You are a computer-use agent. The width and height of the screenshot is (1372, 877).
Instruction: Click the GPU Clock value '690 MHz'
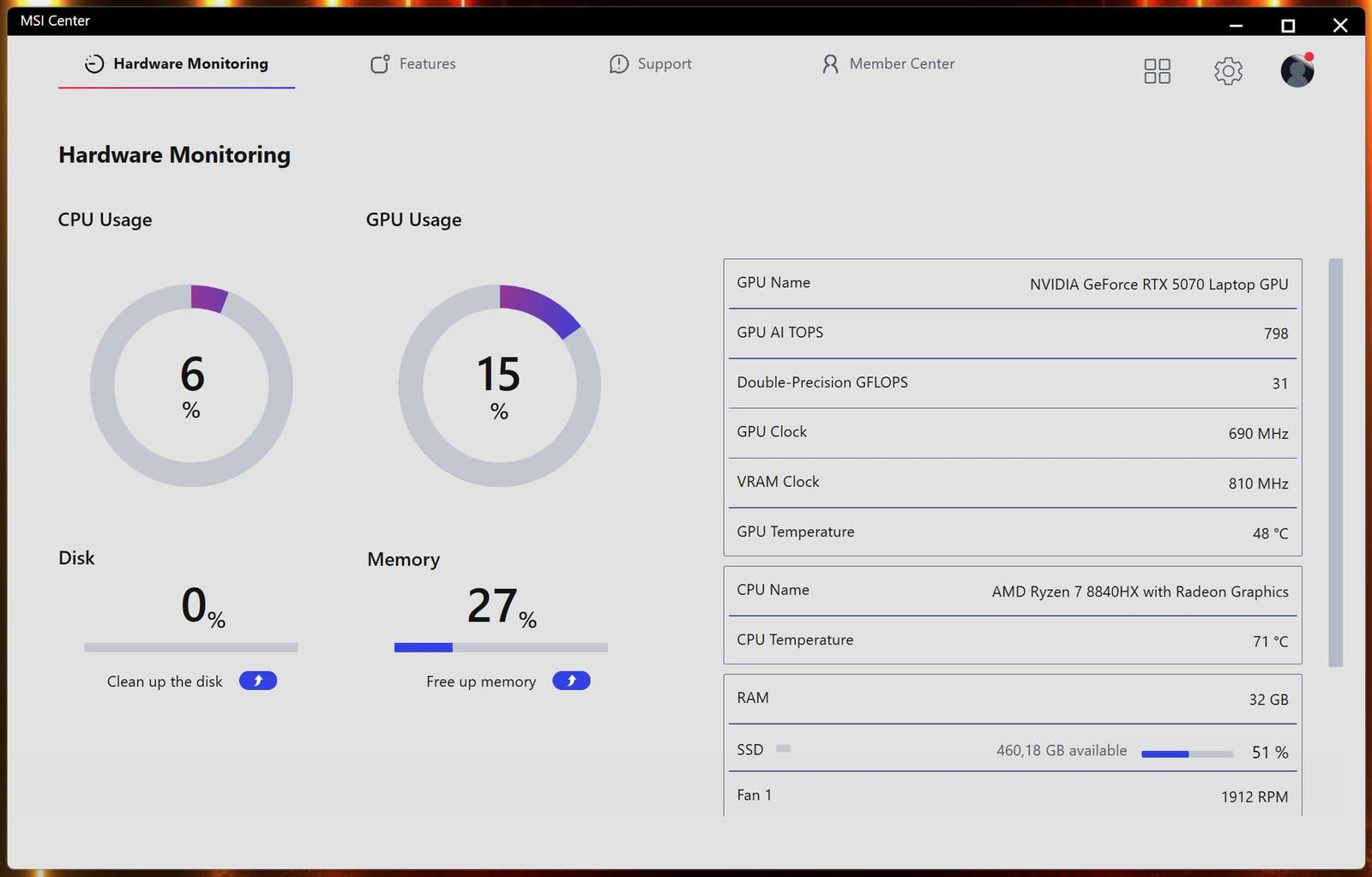[1258, 434]
